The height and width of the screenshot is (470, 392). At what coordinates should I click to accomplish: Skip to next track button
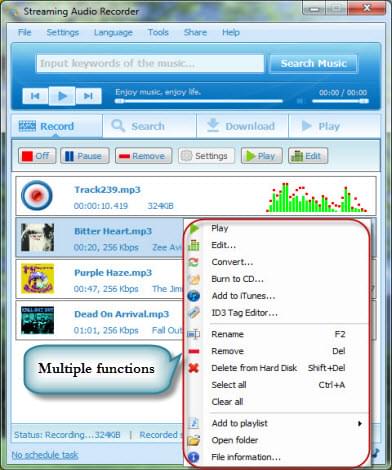tap(88, 96)
